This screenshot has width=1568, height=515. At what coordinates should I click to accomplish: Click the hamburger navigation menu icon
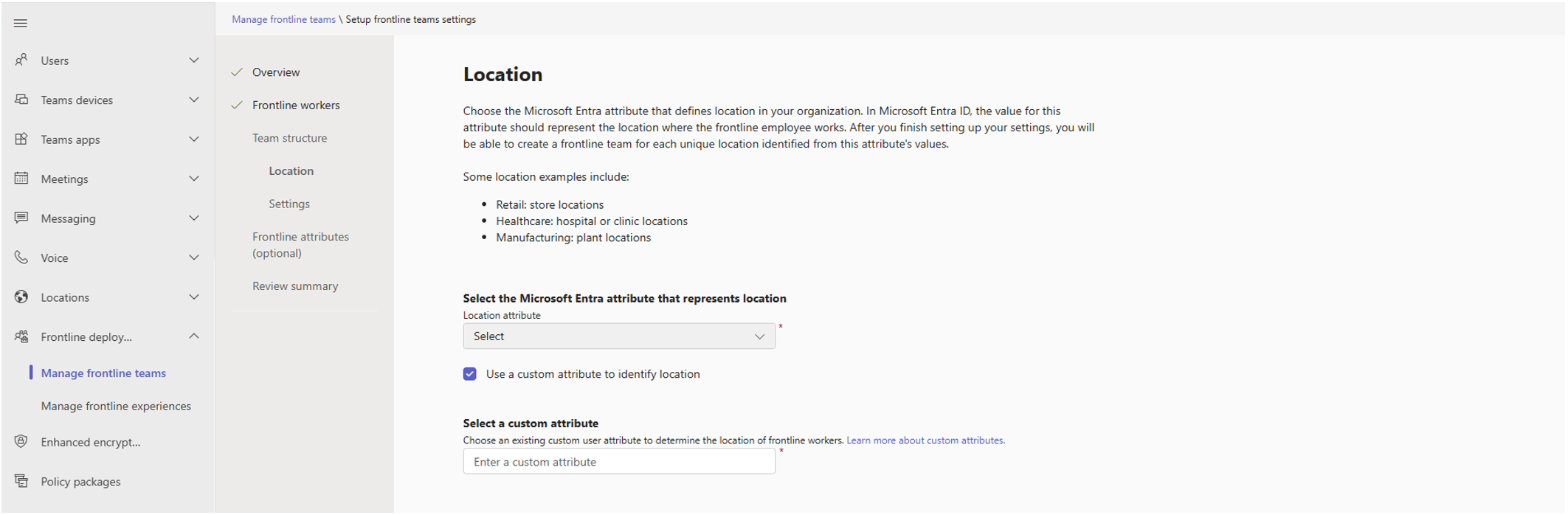[21, 24]
